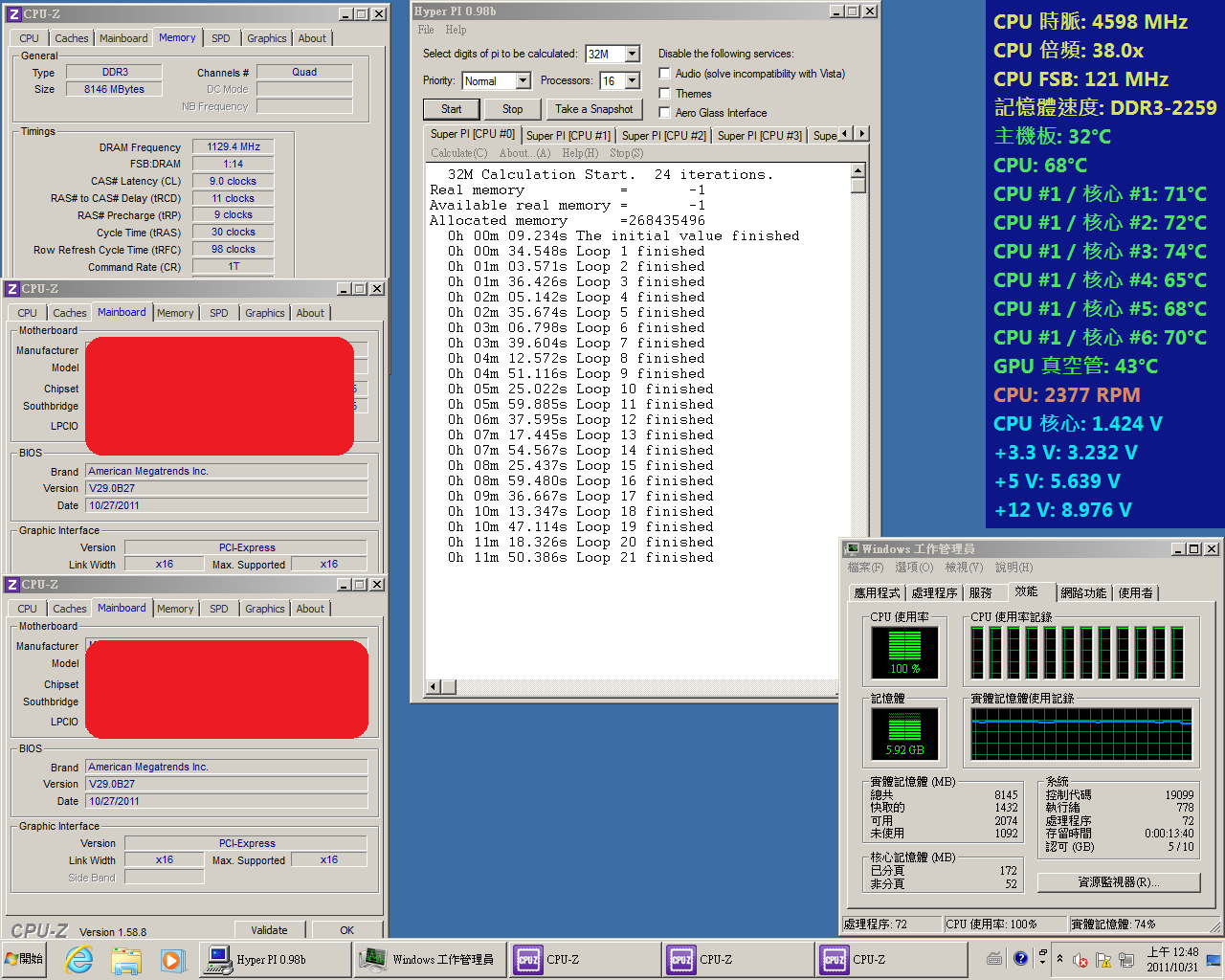Open the Action Center flag tray icon
Screen dimensions: 1225x980
click(x=1102, y=959)
